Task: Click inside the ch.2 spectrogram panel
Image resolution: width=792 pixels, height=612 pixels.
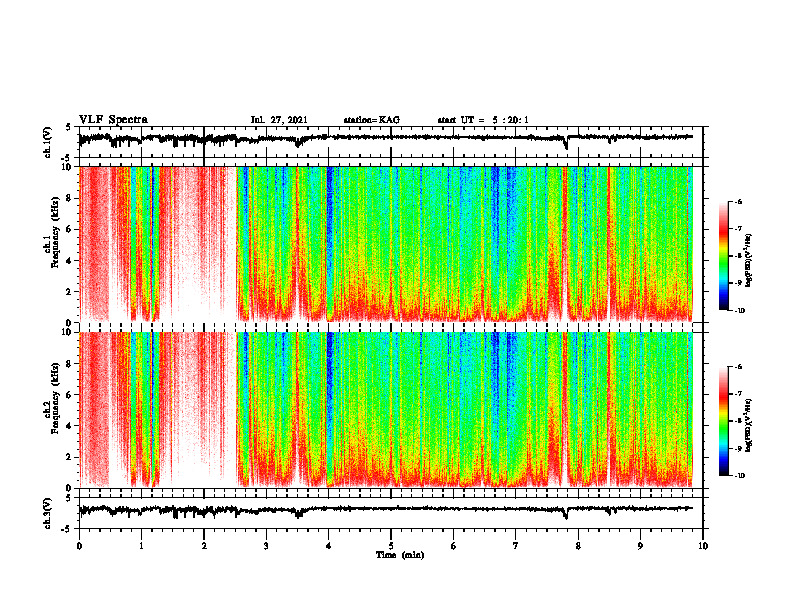Action: click(391, 410)
